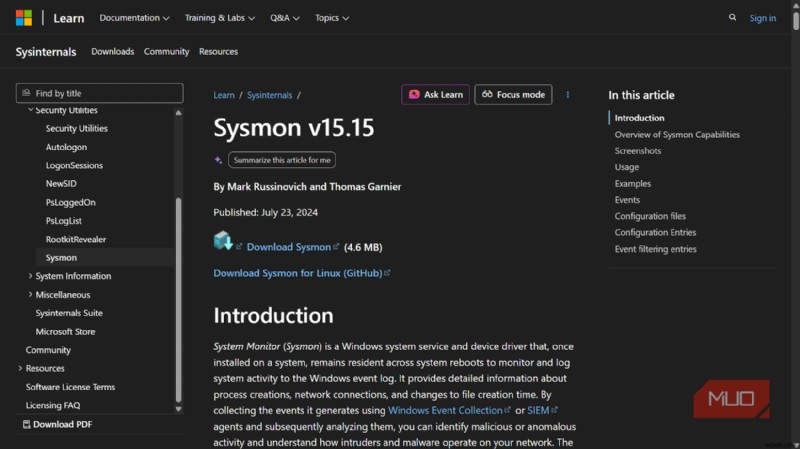Click the Focus mode glasses icon

[x=487, y=94]
